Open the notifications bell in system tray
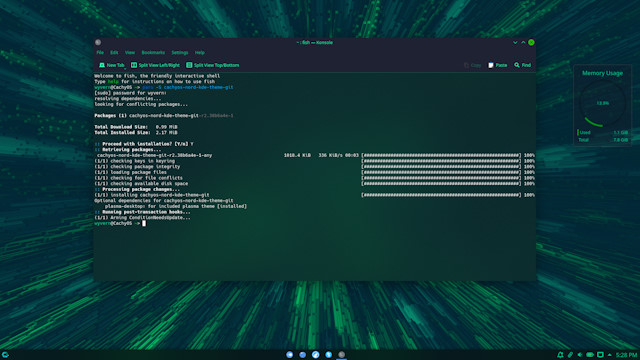This screenshot has height=360, width=640. pos(560,355)
